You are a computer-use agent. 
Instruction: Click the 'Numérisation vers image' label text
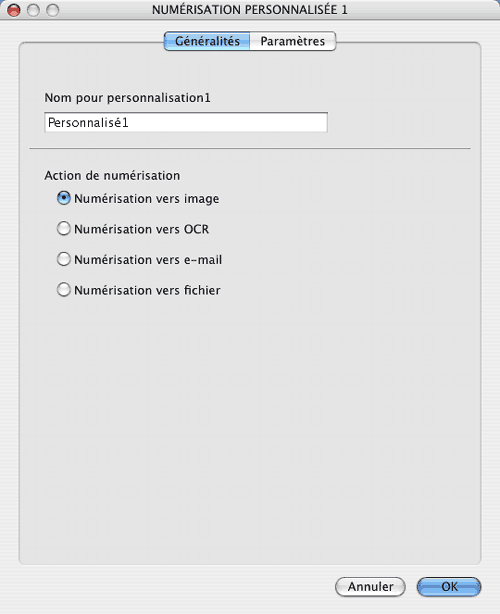point(146,199)
